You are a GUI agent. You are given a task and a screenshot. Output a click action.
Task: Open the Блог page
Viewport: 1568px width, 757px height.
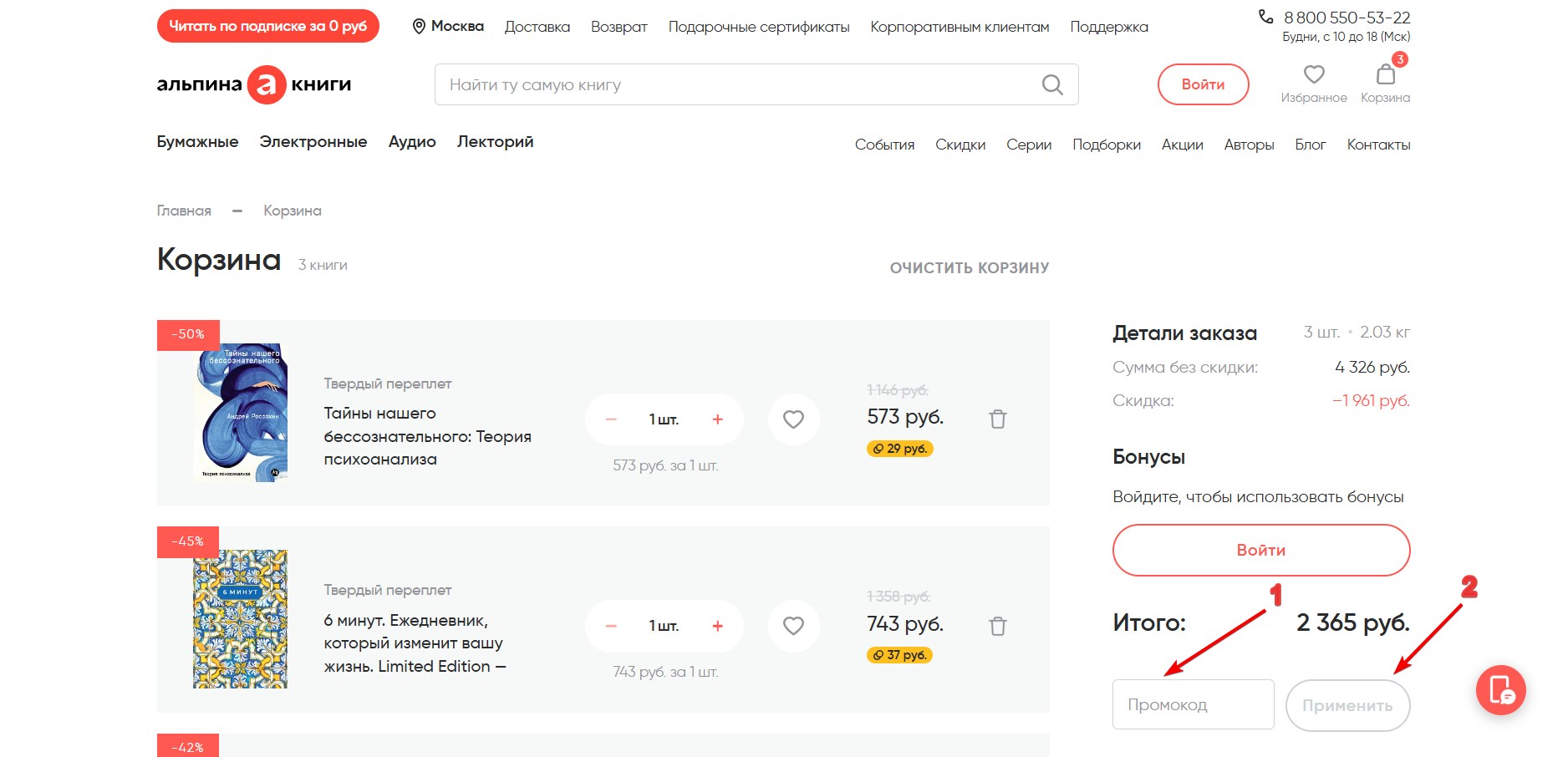tap(1311, 145)
